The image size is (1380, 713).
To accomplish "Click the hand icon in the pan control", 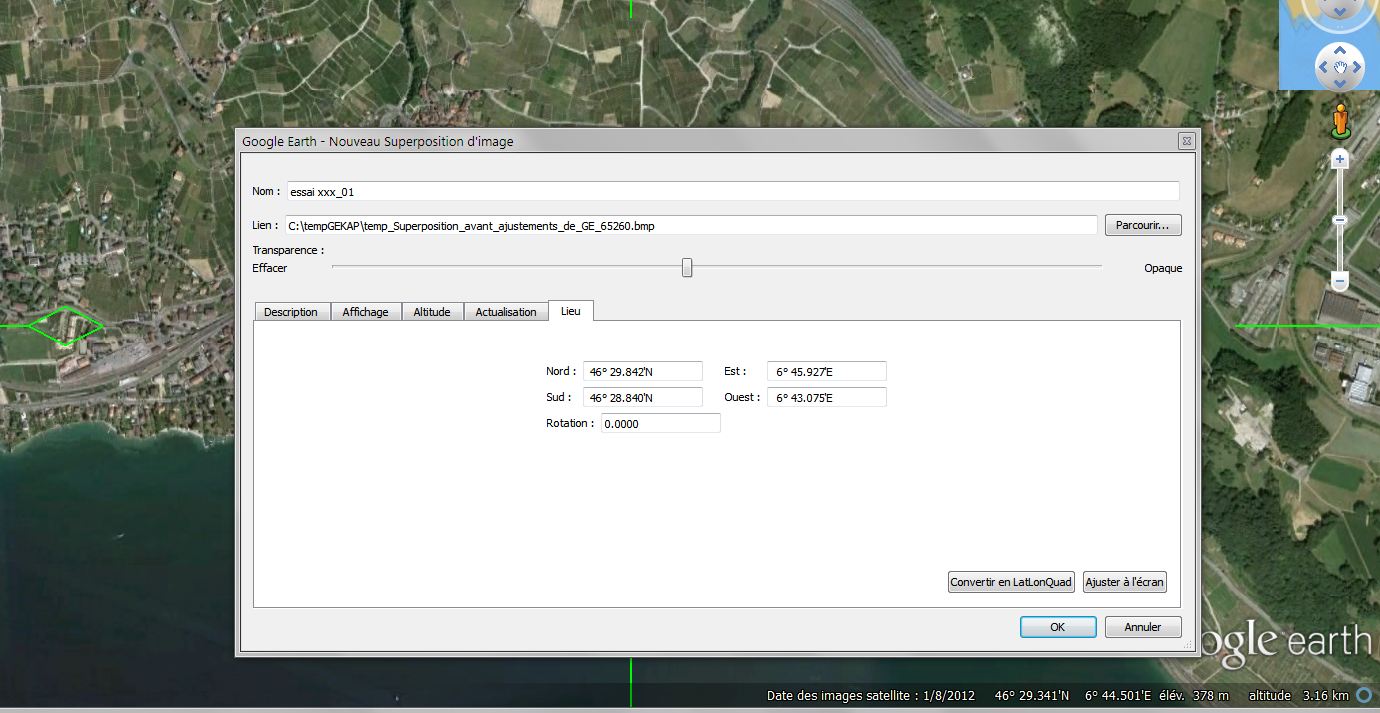I will tap(1340, 67).
